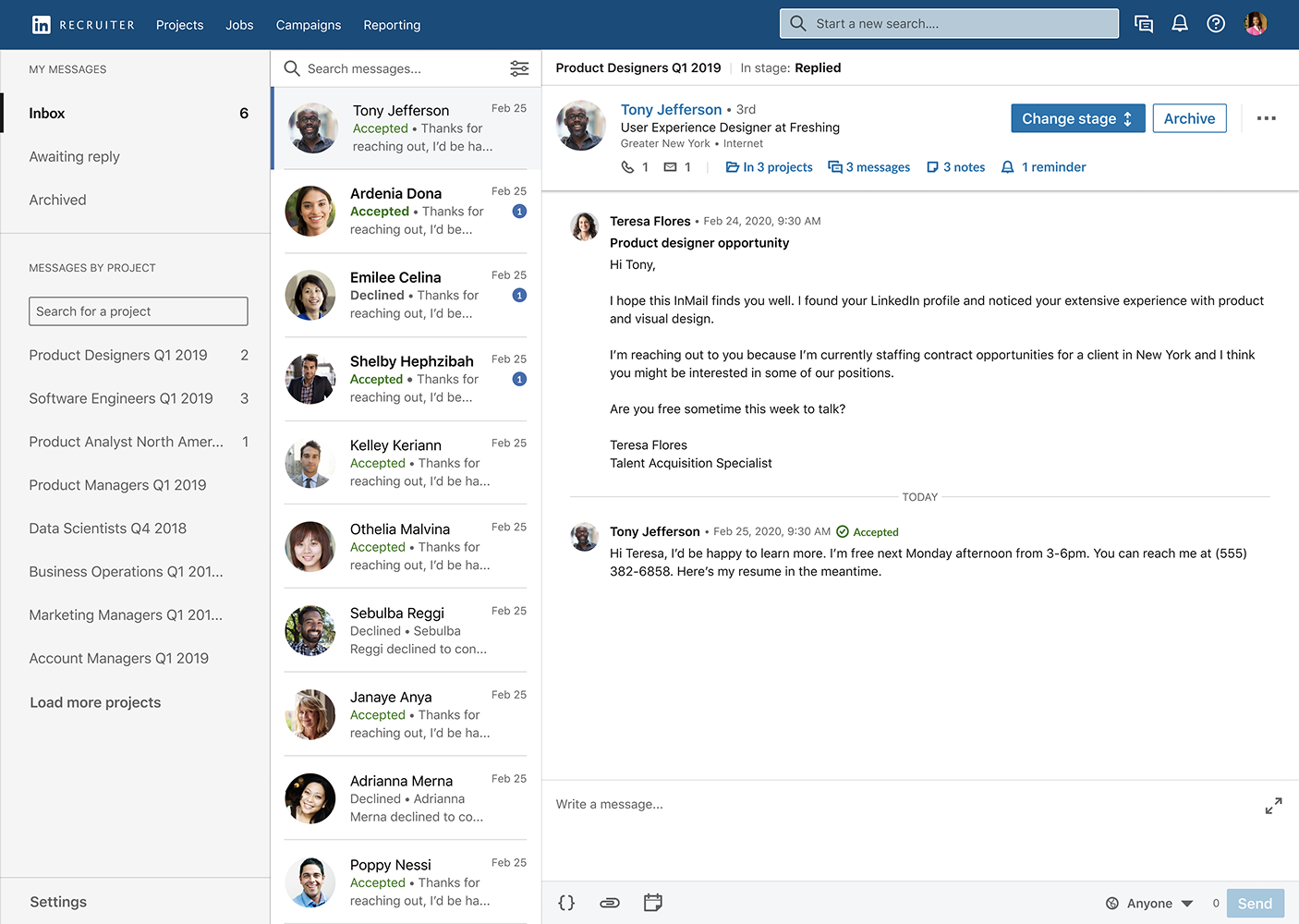Screen dimensions: 1299x924
Task: Open the calendar scheduling icon
Action: [x=653, y=903]
